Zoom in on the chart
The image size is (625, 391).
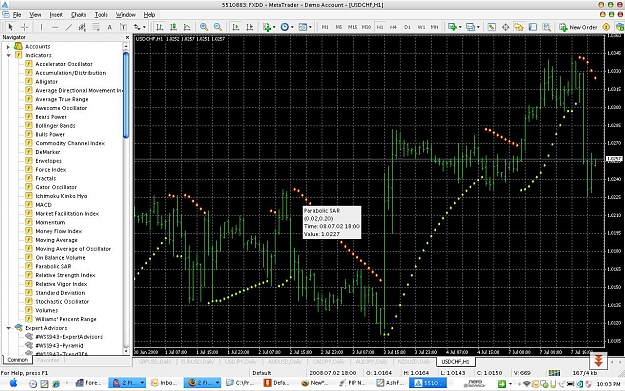pyautogui.click(x=204, y=27)
